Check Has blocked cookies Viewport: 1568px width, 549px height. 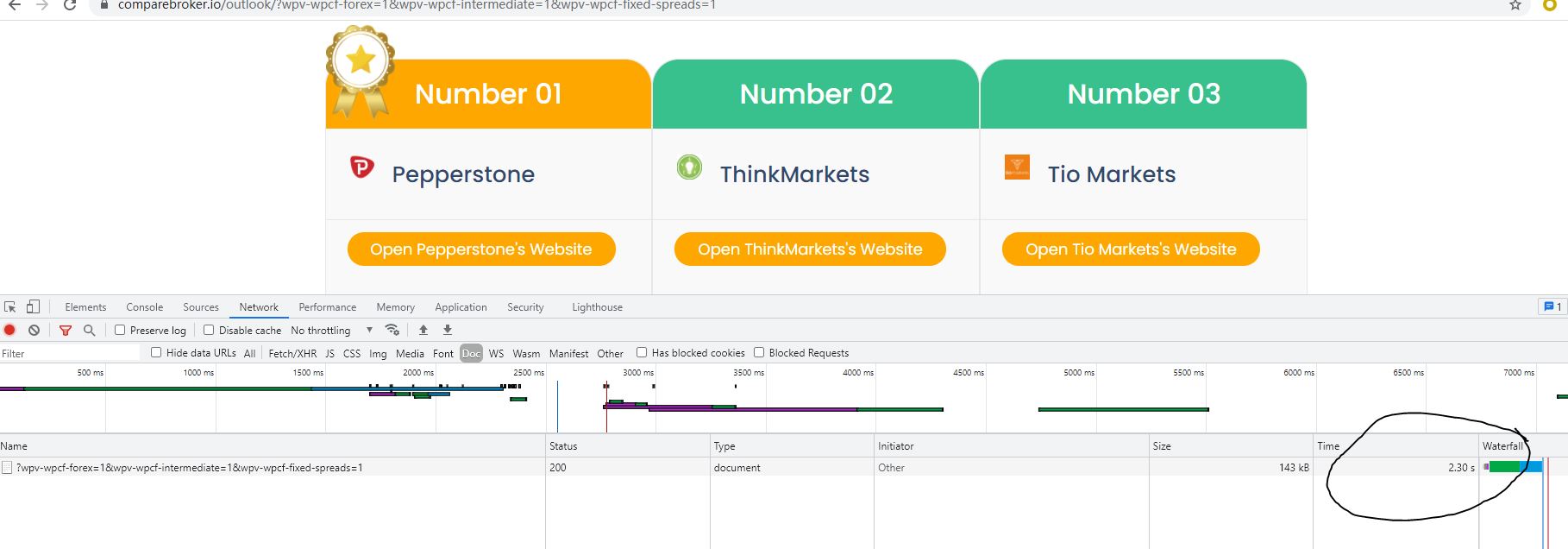642,352
